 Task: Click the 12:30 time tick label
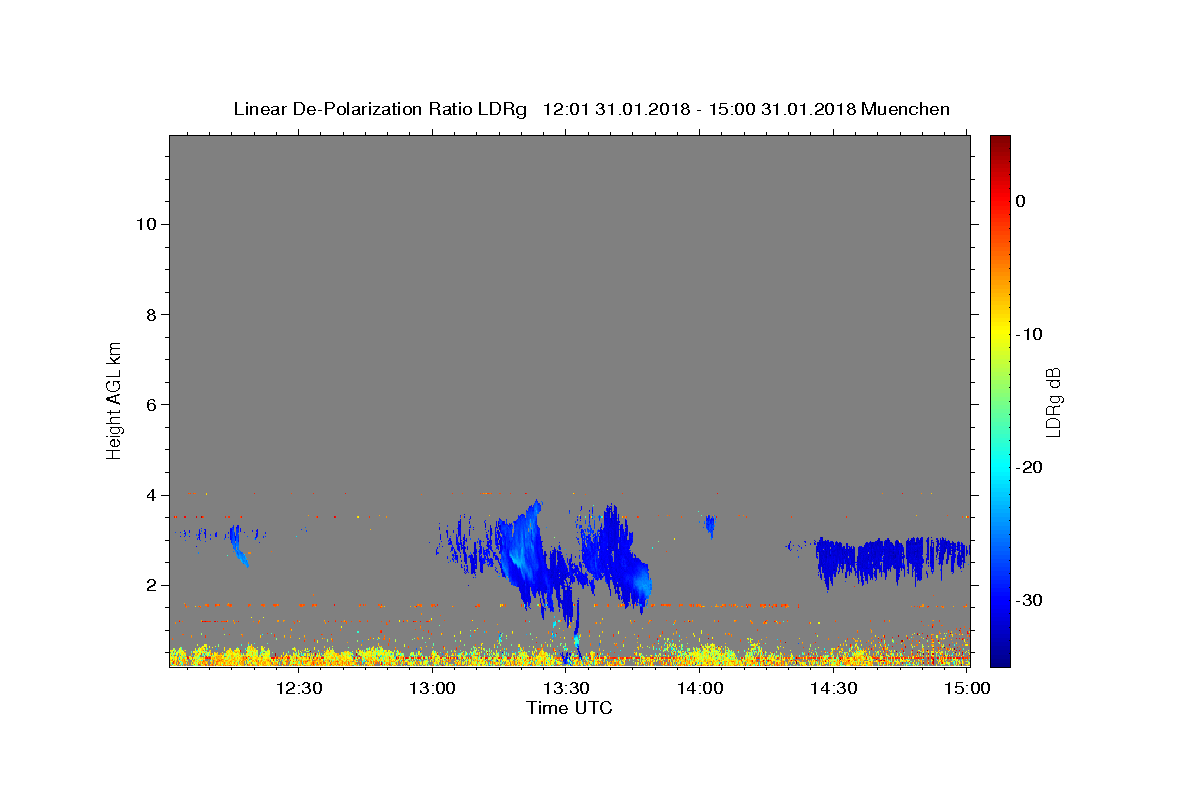[298, 688]
